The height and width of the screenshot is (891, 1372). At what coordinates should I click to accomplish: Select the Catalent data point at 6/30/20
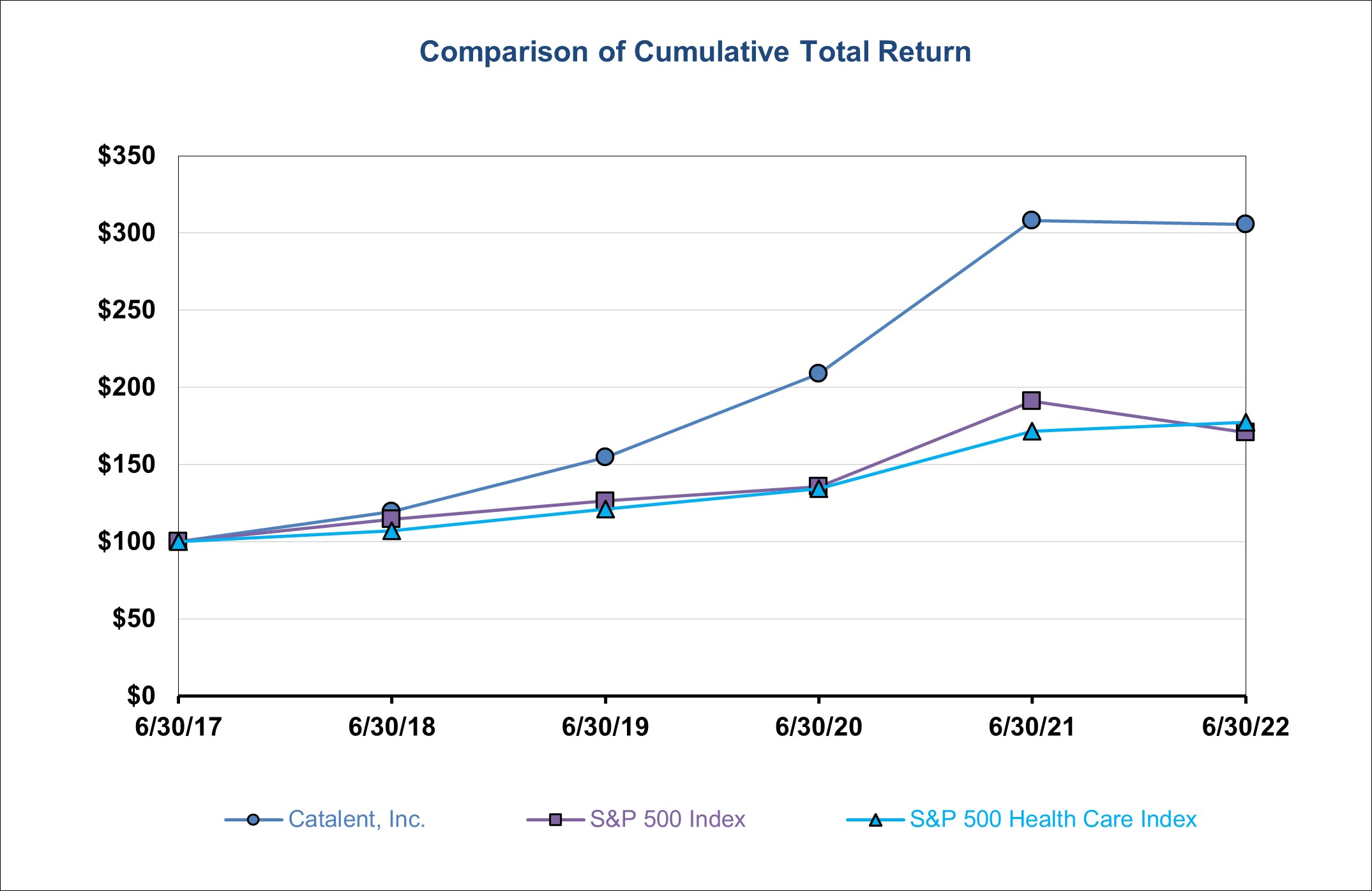click(818, 373)
